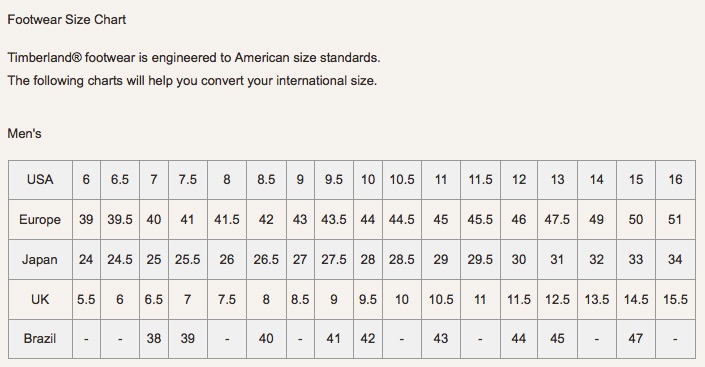Click the Japan row header
Image resolution: width=705 pixels, height=367 pixels.
click(x=40, y=260)
